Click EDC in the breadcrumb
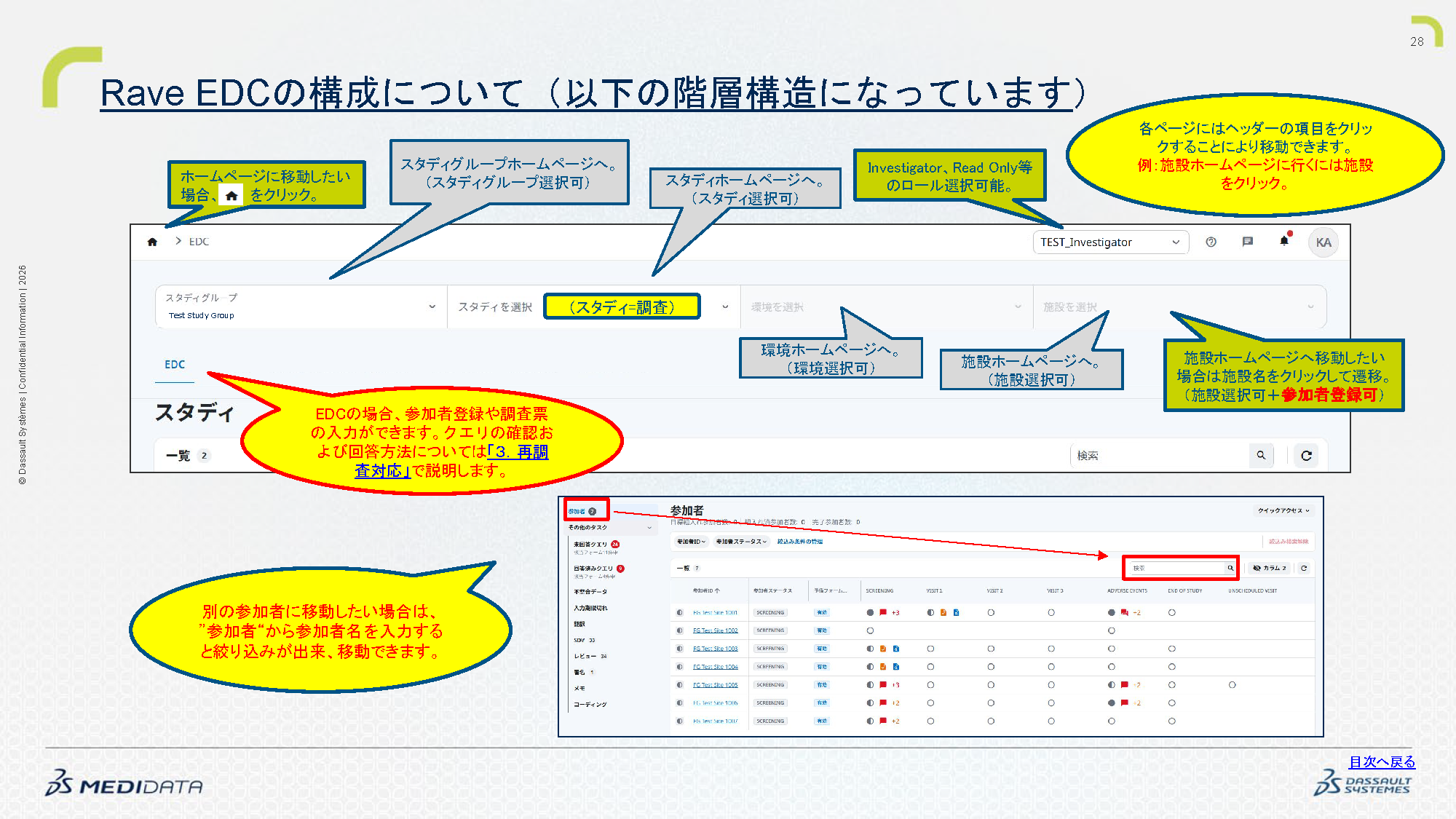Image resolution: width=1456 pixels, height=819 pixels. click(x=199, y=242)
